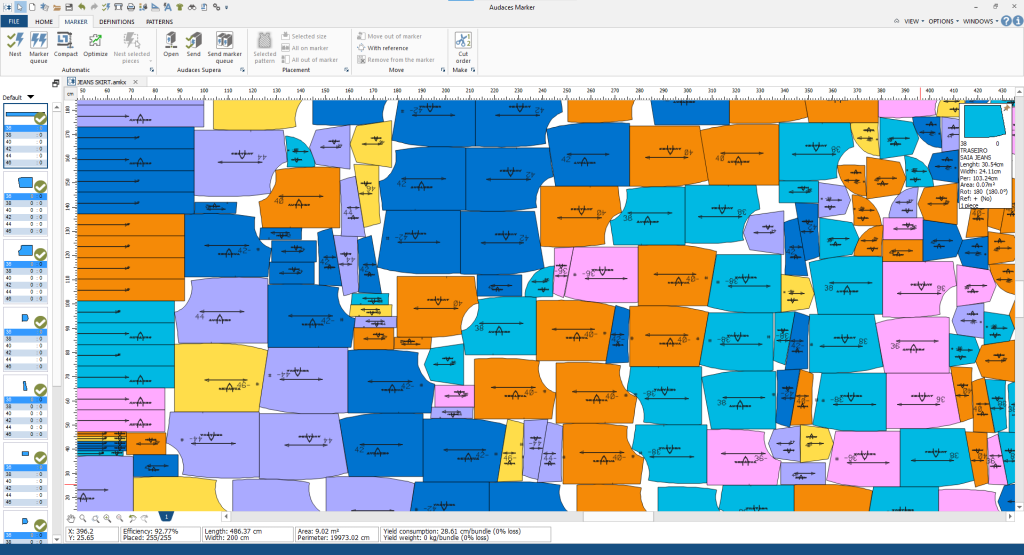Select the second pattern thumbnail in sidebar
The image size is (1024, 555).
pyautogui.click(x=25, y=203)
